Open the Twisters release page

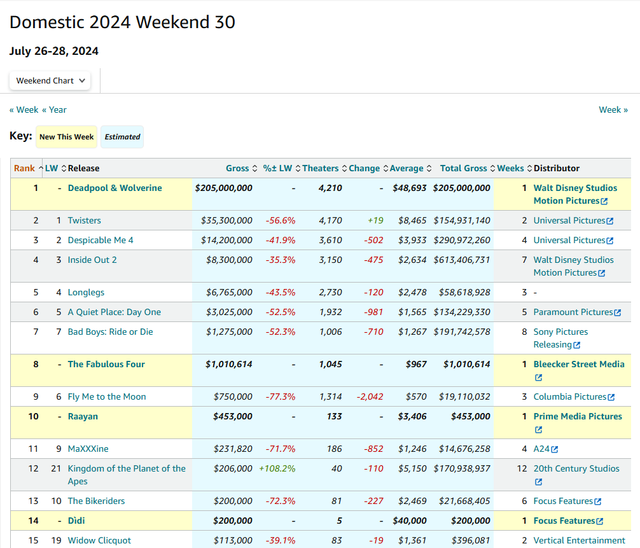click(x=85, y=220)
